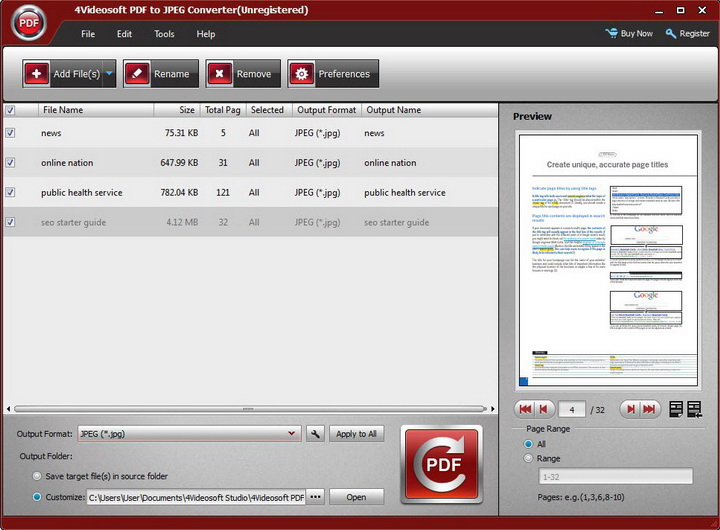Click the preview page thumbnail
Image resolution: width=720 pixels, height=530 pixels.
(x=608, y=260)
